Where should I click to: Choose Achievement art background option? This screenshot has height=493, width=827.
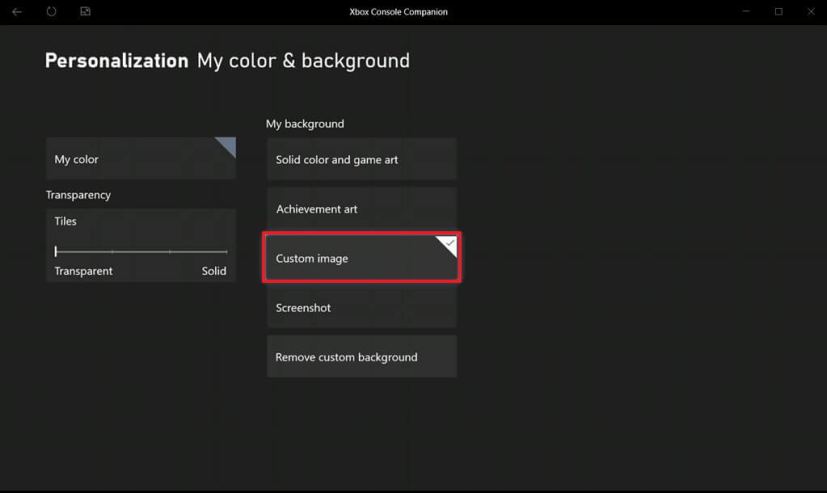tap(362, 209)
